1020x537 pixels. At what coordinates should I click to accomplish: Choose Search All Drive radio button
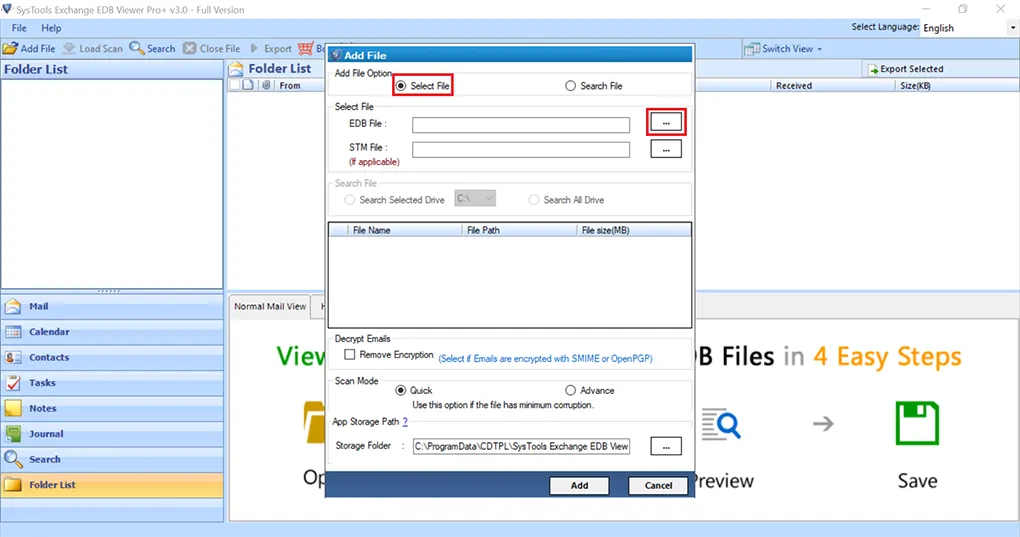coord(534,200)
